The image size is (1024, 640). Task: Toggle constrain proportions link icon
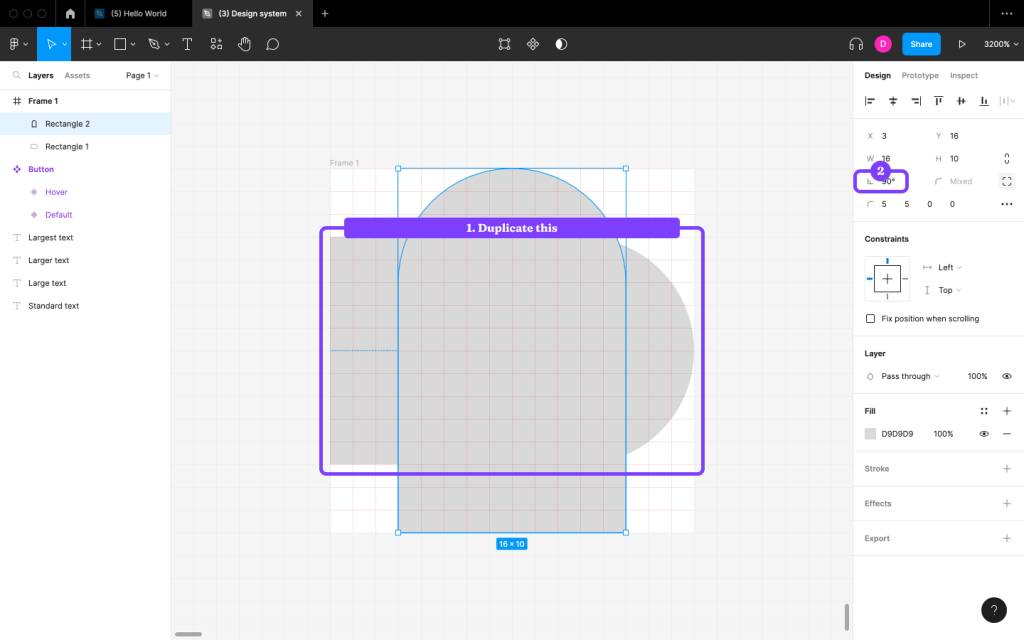tap(1007, 158)
